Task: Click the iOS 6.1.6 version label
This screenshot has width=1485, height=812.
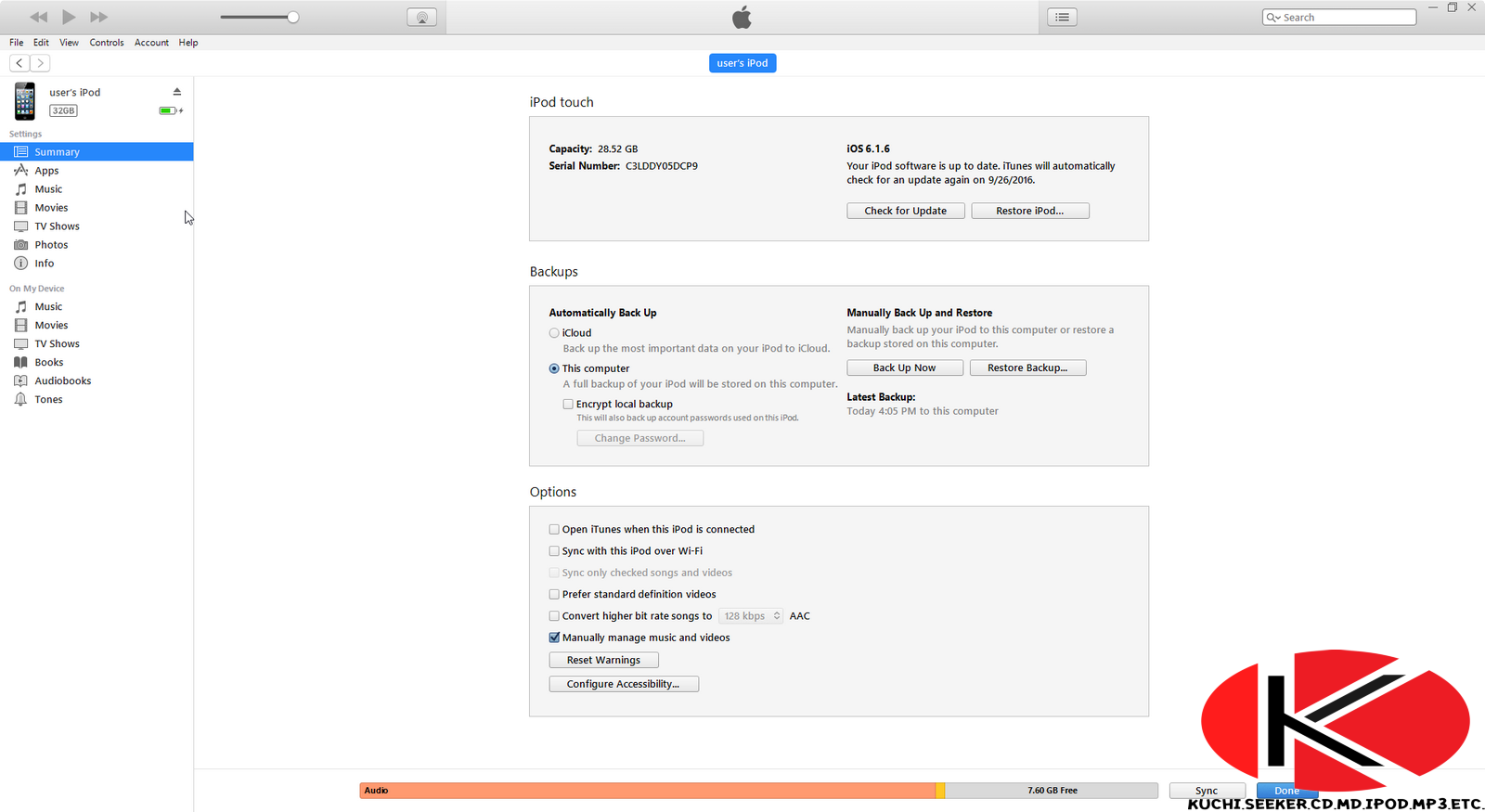Action: [868, 148]
